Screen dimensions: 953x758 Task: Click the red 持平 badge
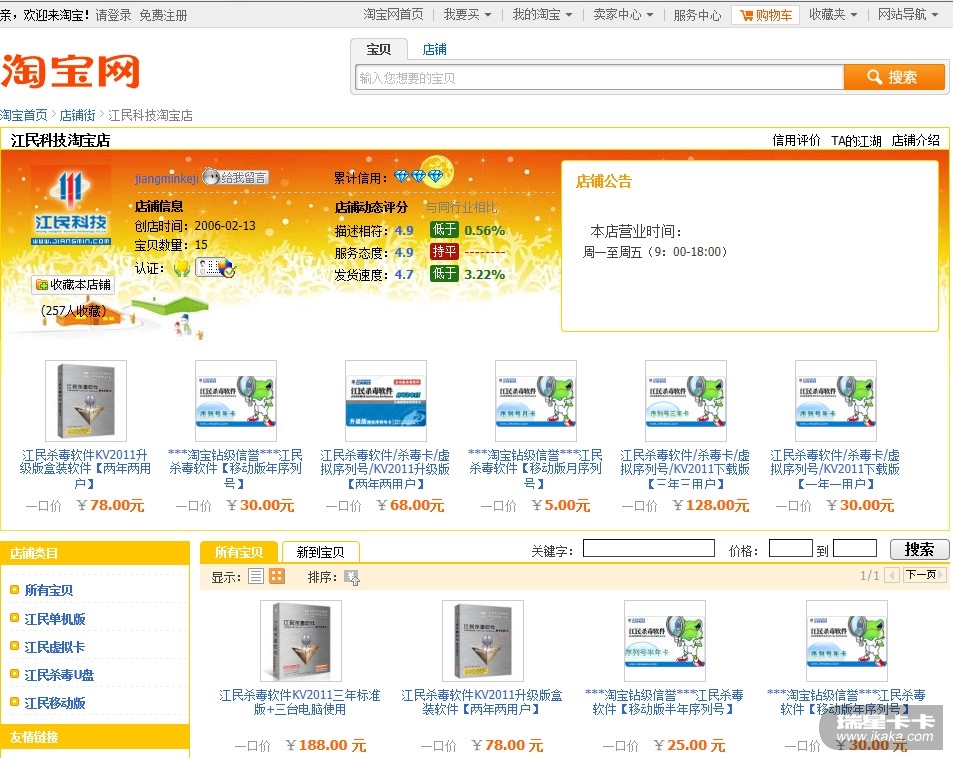click(x=444, y=251)
